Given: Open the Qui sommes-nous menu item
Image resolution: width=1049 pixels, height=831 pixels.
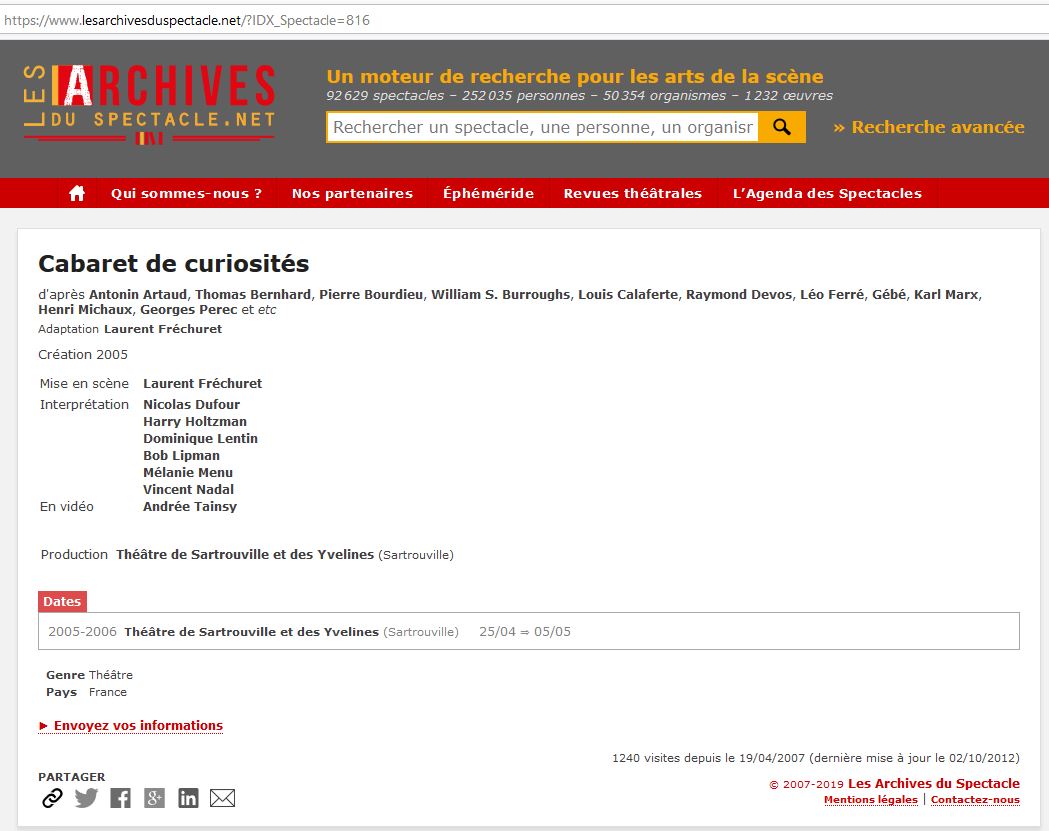Looking at the screenshot, I should [x=186, y=193].
